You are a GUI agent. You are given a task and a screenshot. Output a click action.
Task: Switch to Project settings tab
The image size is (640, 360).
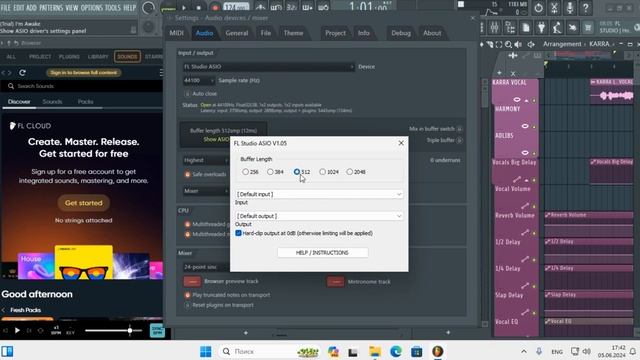335,33
